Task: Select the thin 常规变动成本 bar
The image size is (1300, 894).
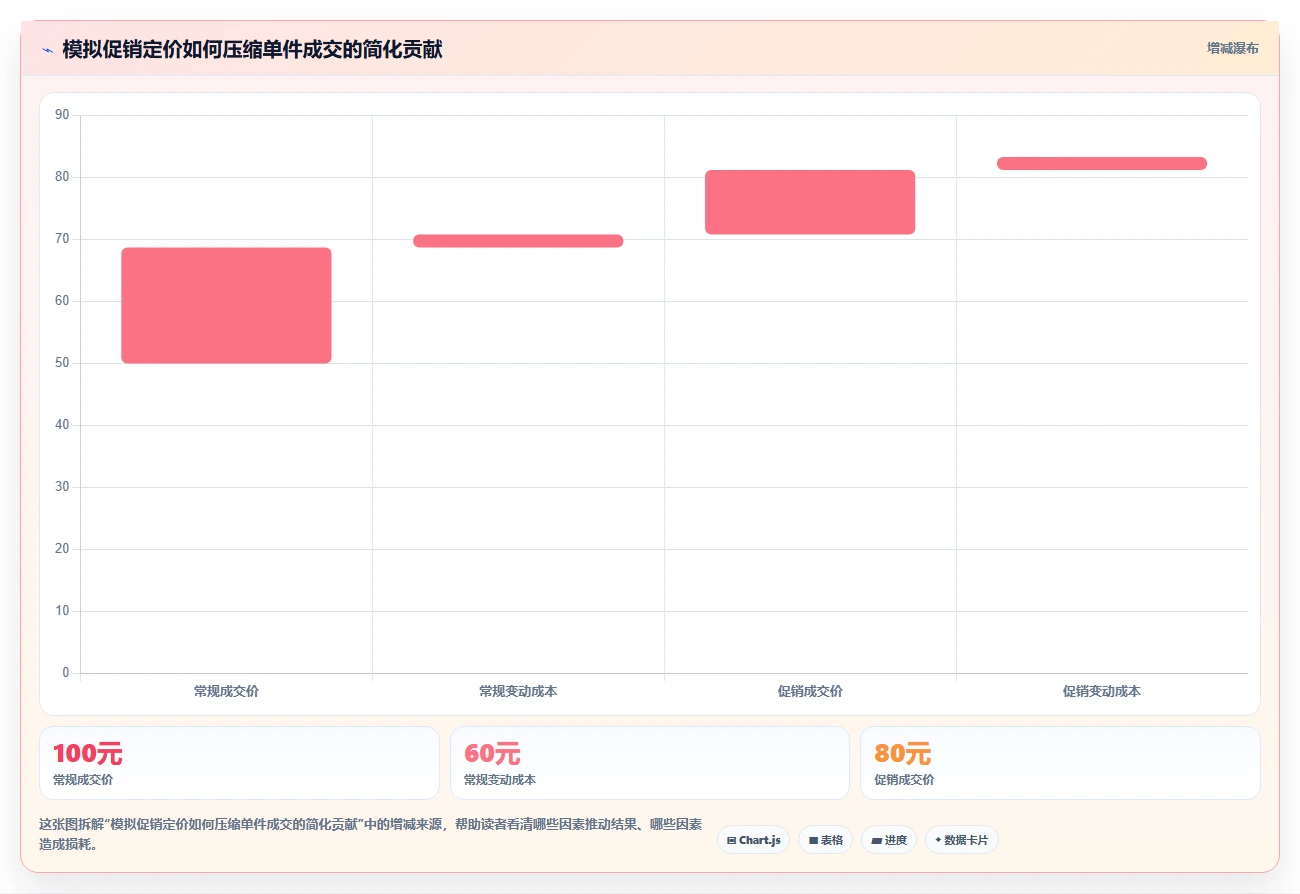Action: tap(518, 241)
